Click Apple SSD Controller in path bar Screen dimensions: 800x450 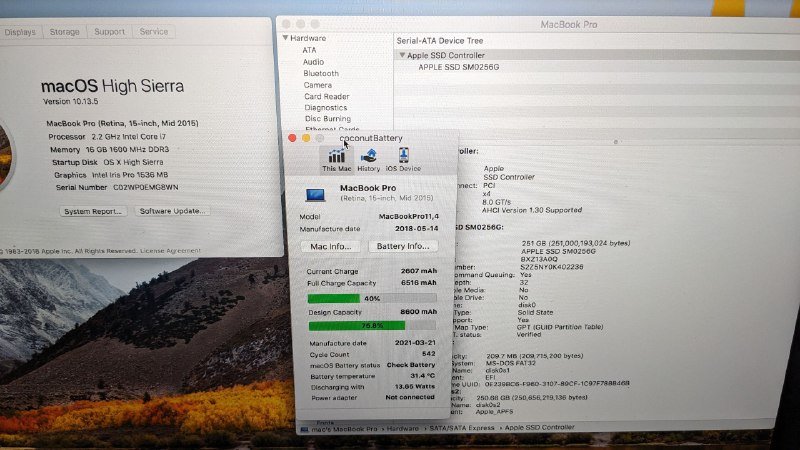click(539, 428)
